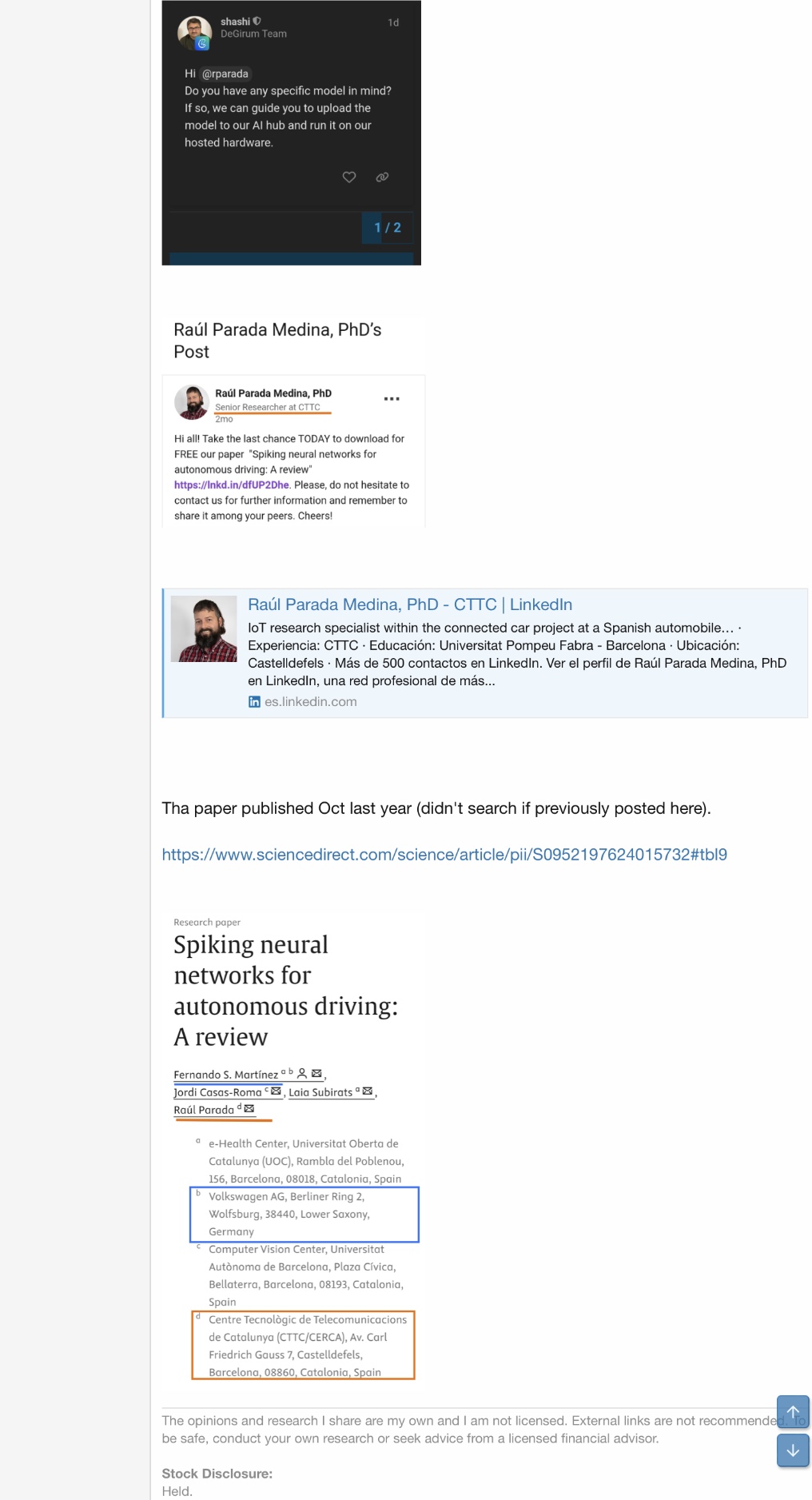Click the envelope icon next to Jordi Casas-Roma
This screenshot has height=1500, width=812.
coord(276,1091)
